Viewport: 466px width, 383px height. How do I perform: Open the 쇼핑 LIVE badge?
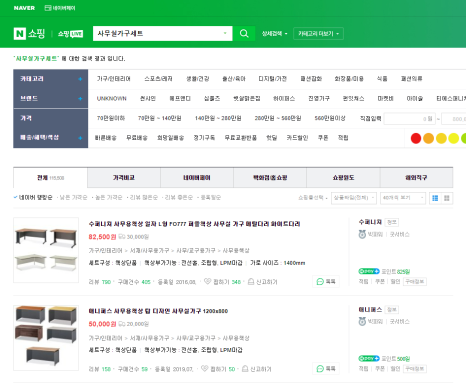tap(70, 34)
